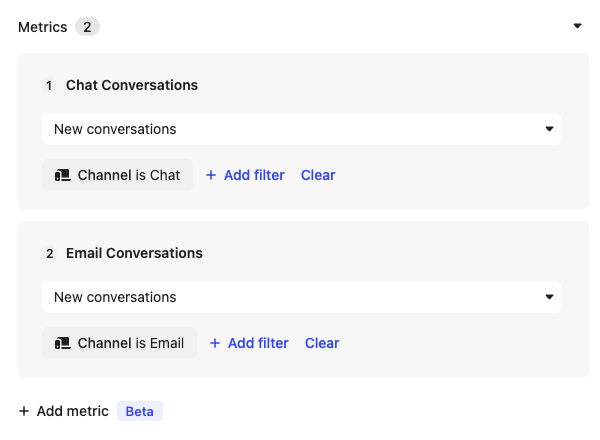Click the Beta badge
Image resolution: width=600 pixels, height=440 pixels.
[140, 411]
